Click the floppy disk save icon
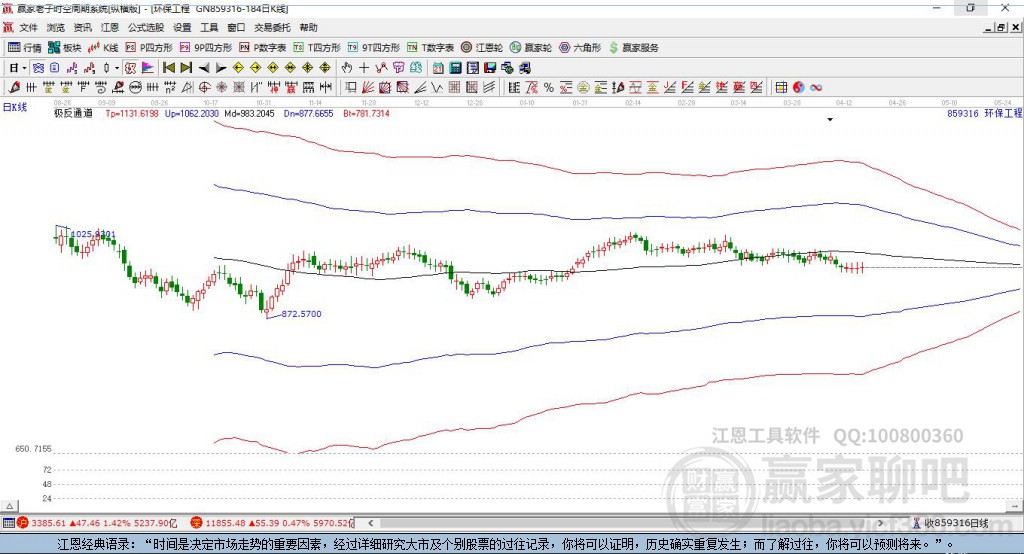Viewport: 1024px width, 554px height. 490,68
